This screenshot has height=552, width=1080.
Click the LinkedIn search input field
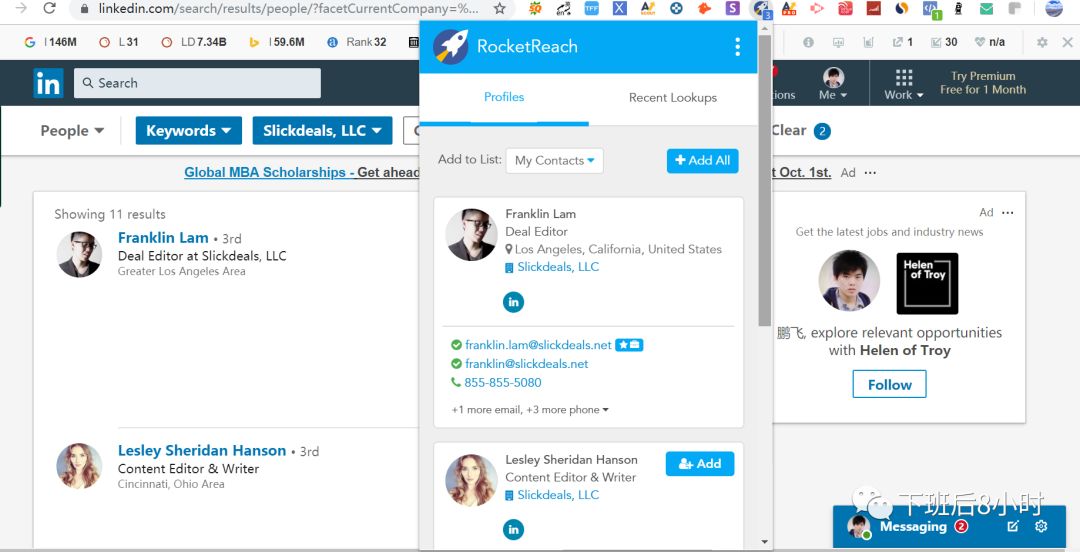click(x=198, y=83)
